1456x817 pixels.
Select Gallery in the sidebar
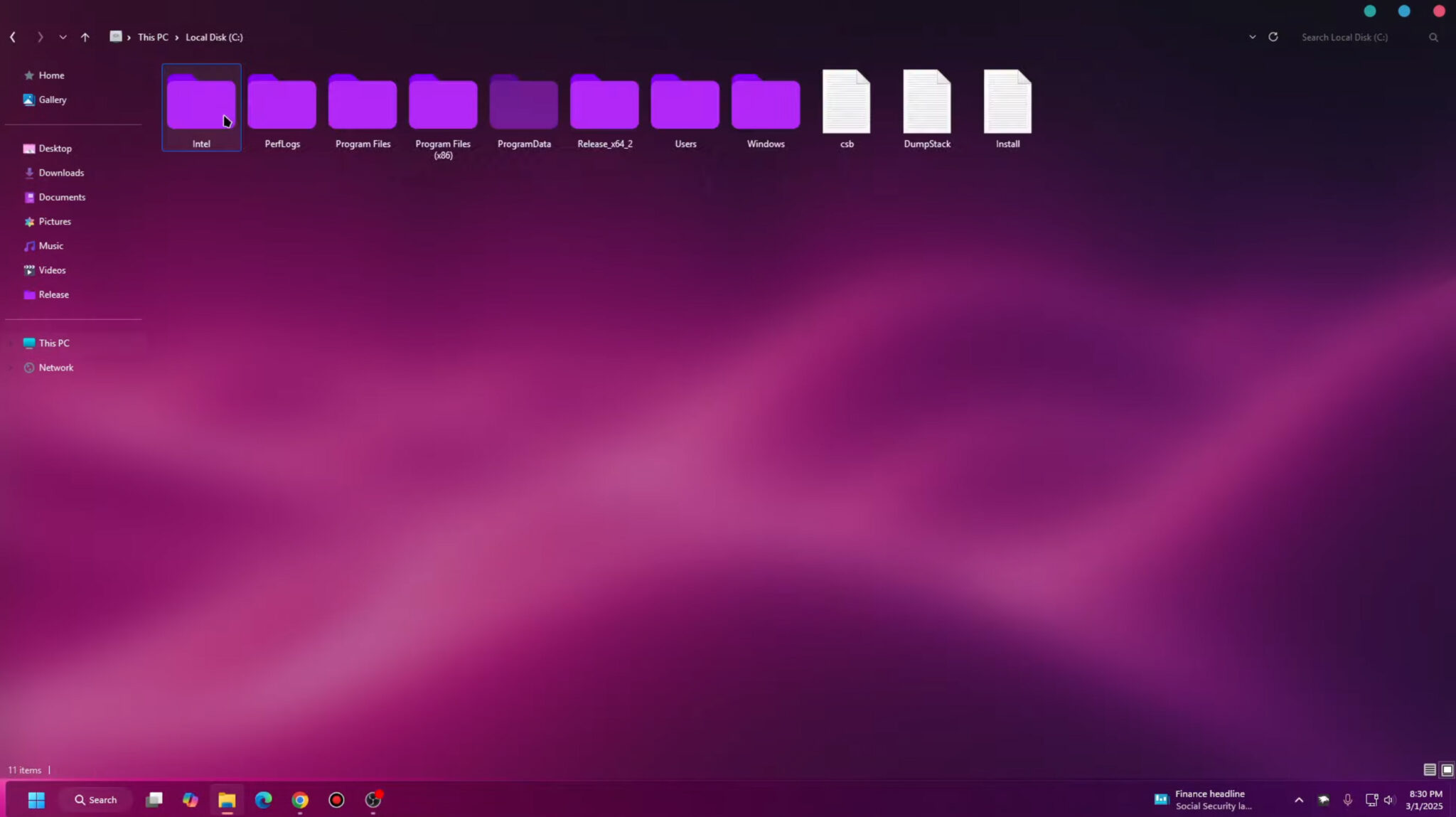click(53, 100)
